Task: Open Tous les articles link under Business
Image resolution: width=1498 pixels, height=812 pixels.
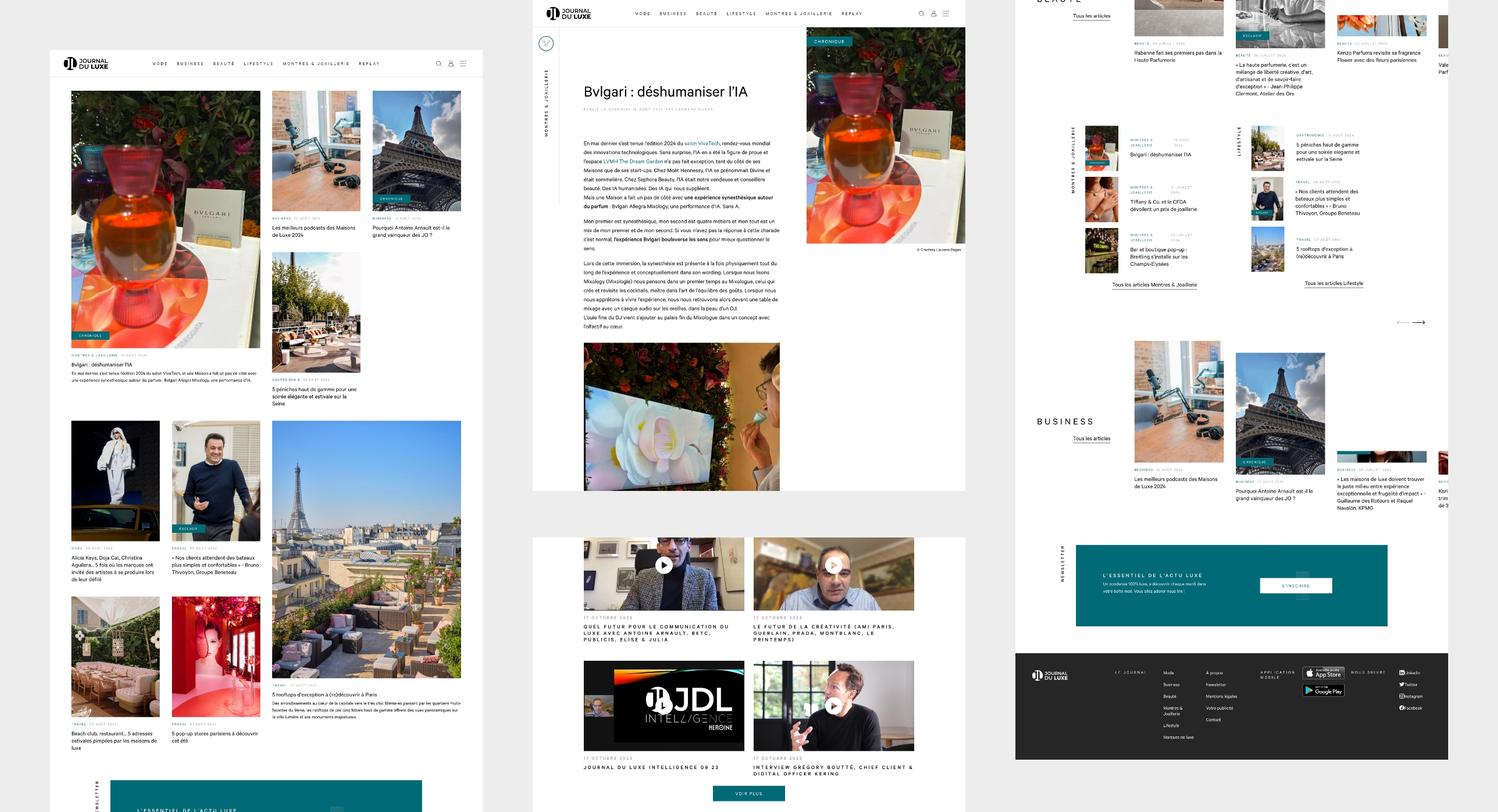Action: point(1091,439)
